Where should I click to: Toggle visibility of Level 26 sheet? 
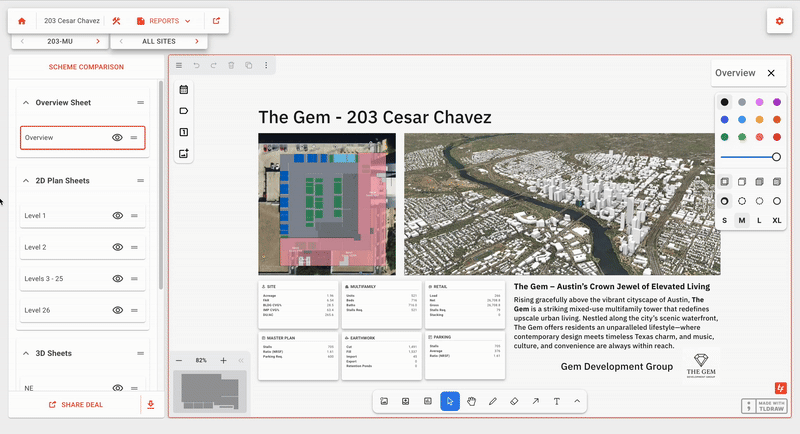pos(117,310)
